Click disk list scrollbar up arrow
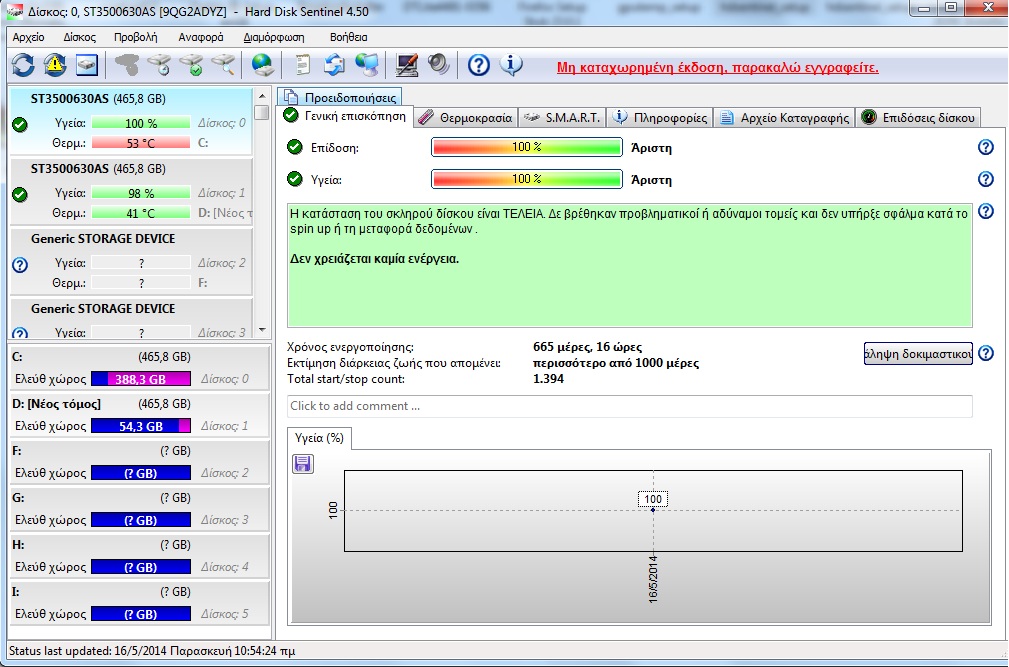The image size is (1009, 667). point(261,96)
